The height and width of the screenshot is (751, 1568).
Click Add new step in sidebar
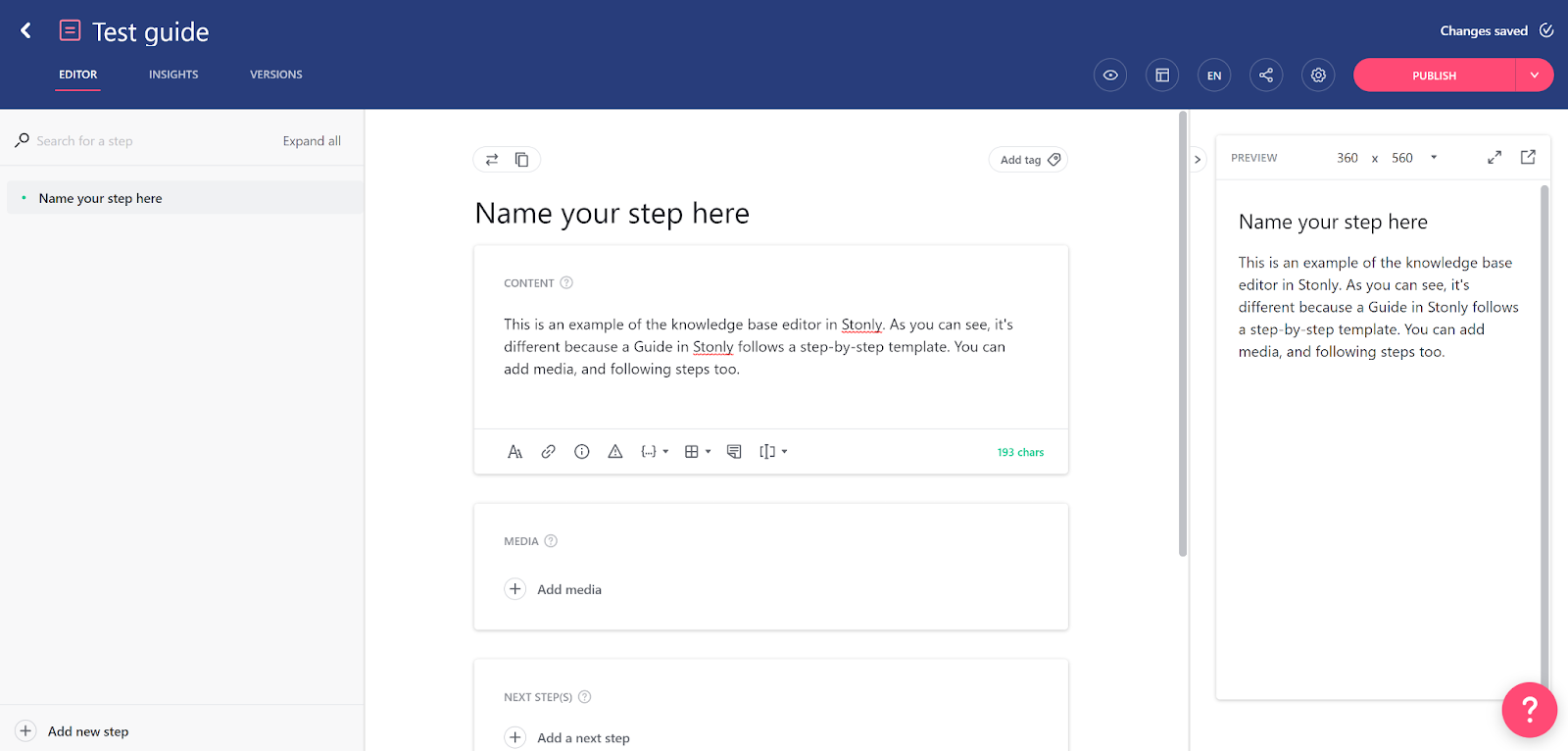click(87, 731)
